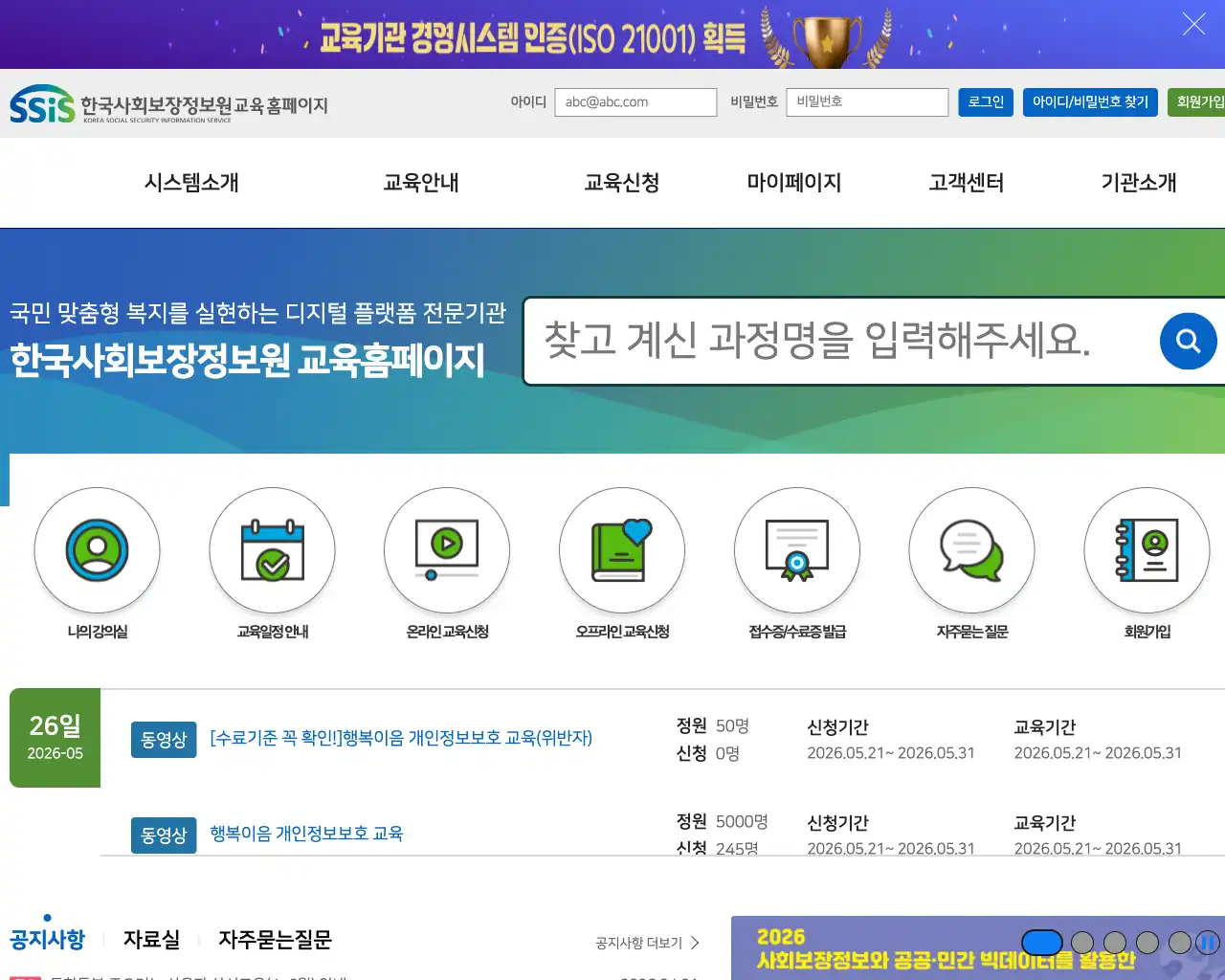Image resolution: width=1225 pixels, height=980 pixels.
Task: Click the arrow next to 공지사항 더보기
Action: coord(696,943)
